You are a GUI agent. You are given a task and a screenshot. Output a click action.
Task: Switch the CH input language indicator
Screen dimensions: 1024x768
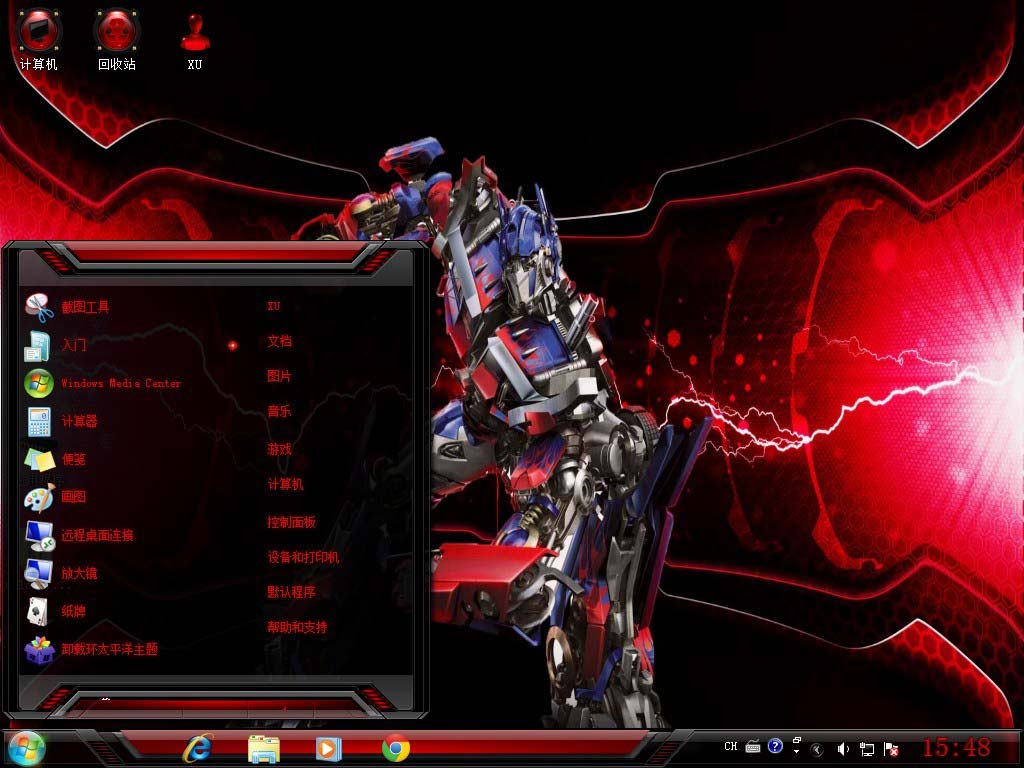[x=731, y=746]
